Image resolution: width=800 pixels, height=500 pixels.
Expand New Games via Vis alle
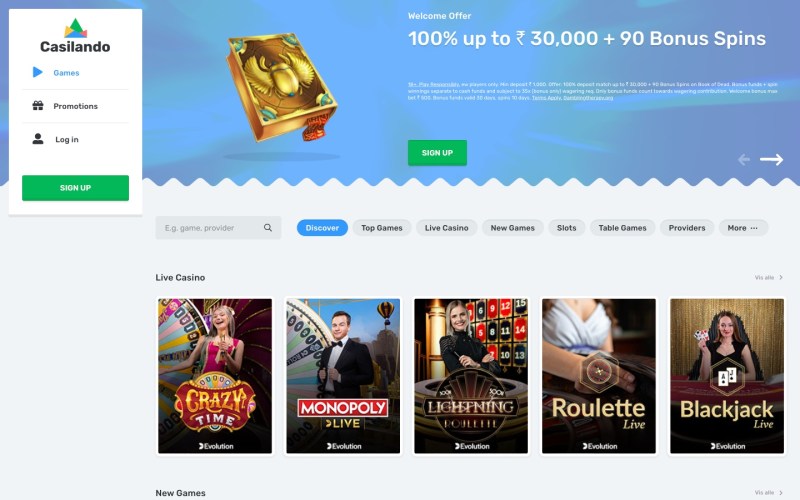tap(768, 493)
